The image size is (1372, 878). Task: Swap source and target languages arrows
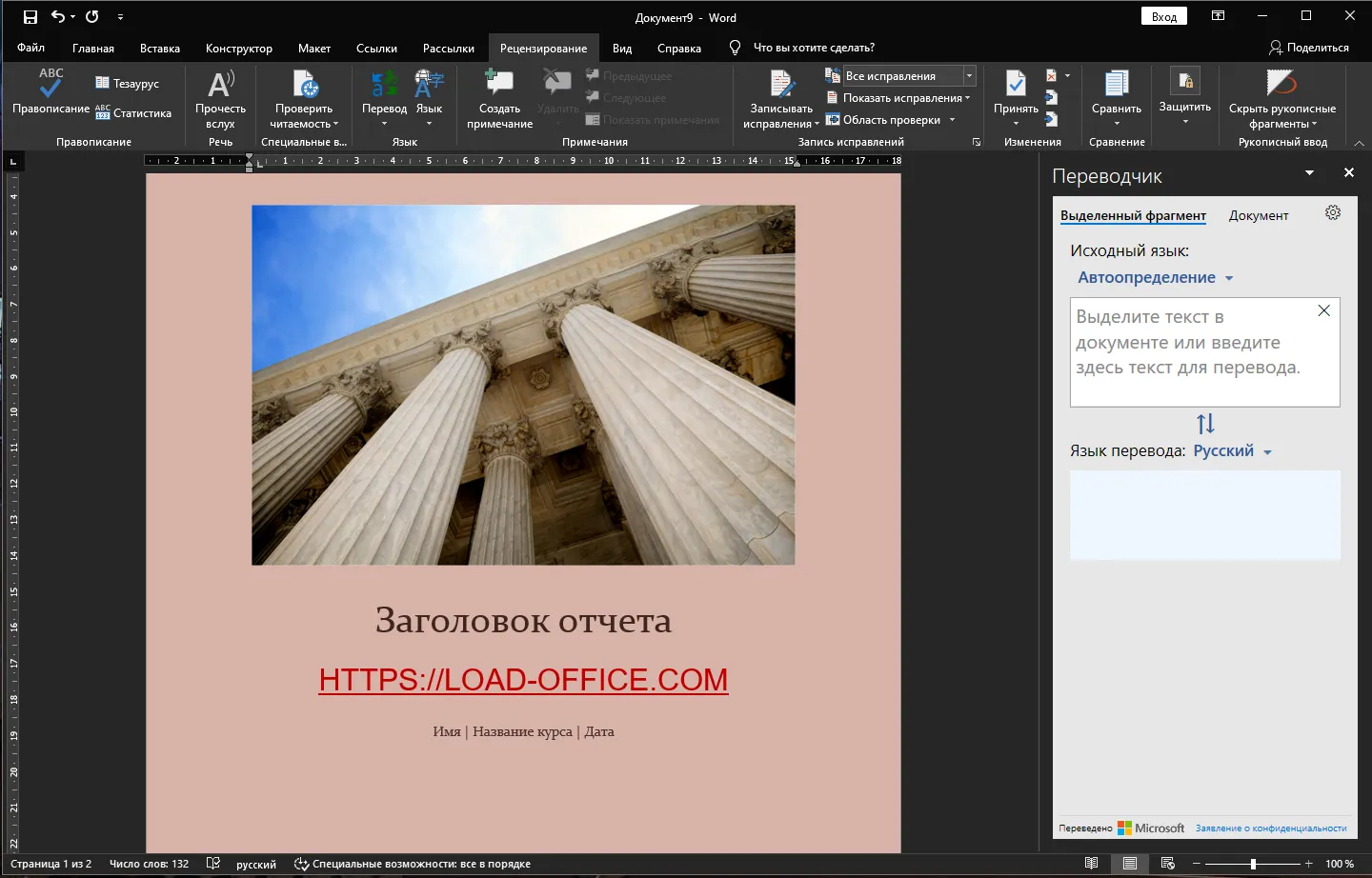[x=1205, y=424]
